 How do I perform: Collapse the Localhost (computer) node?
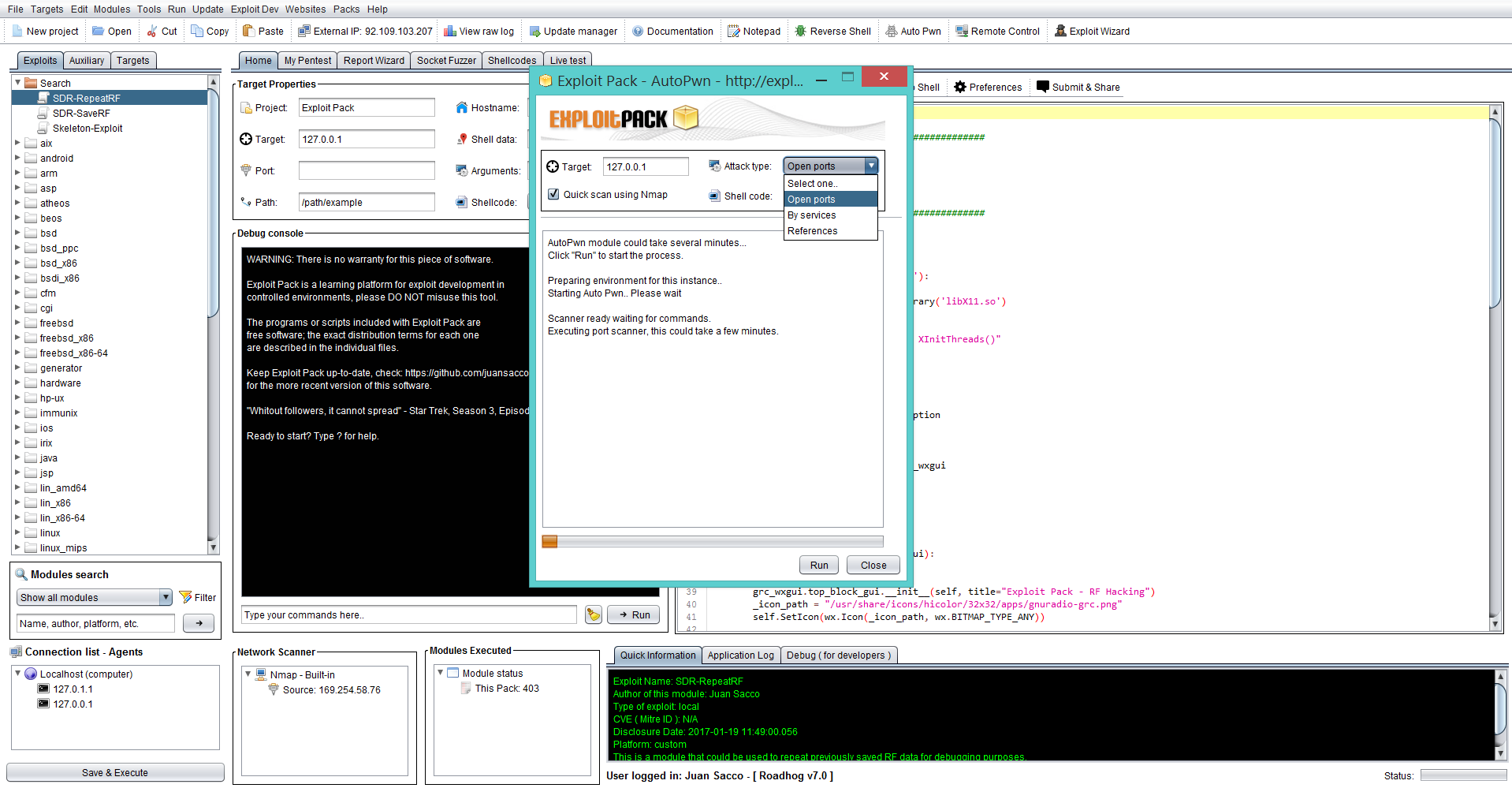click(x=17, y=674)
